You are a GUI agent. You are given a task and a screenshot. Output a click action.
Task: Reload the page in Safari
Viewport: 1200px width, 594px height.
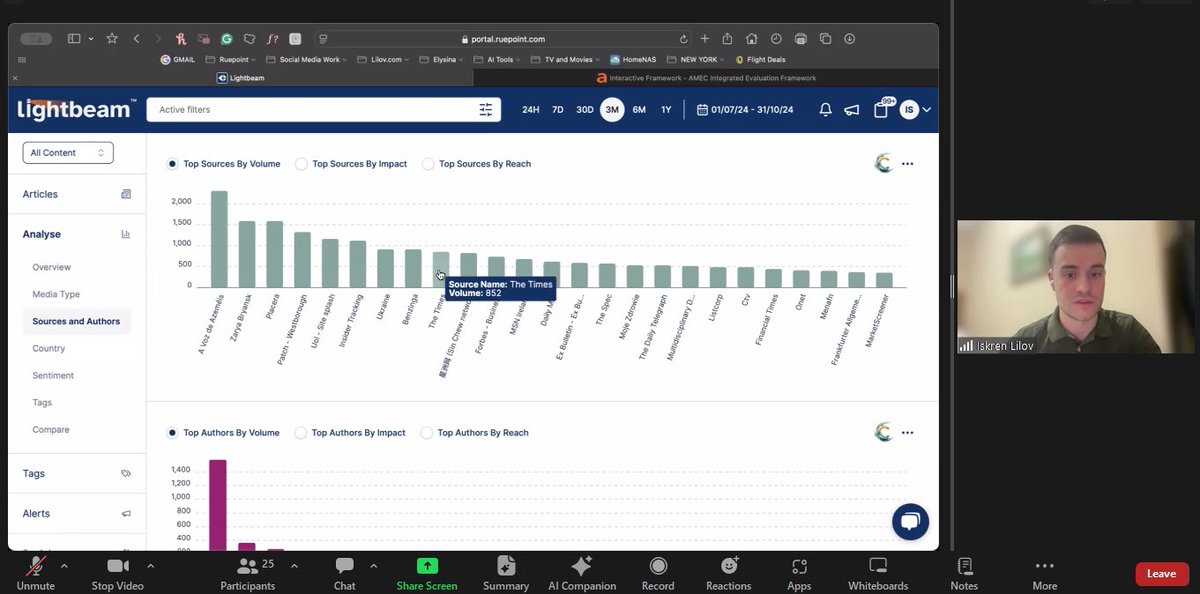click(683, 39)
